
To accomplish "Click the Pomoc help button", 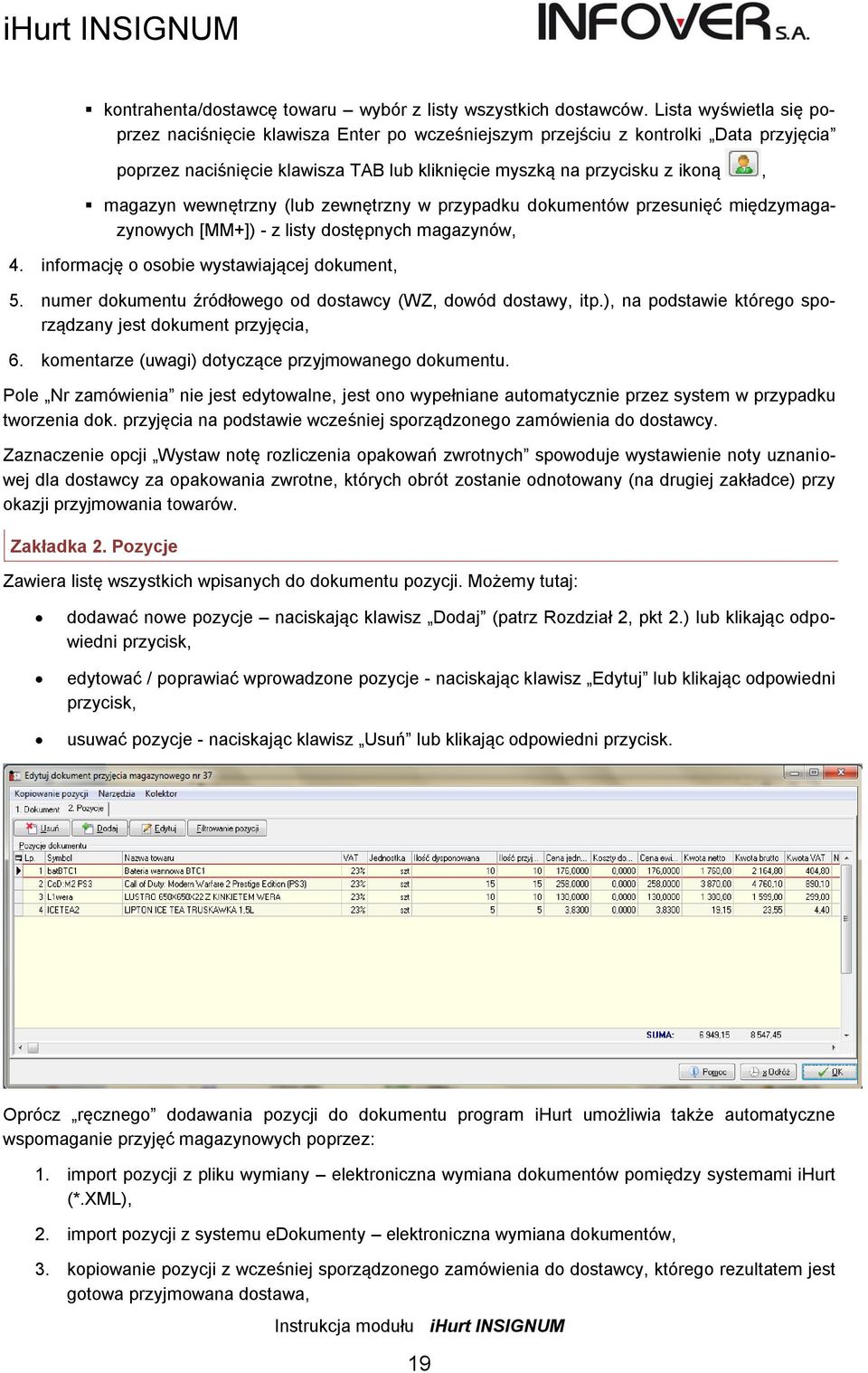I will [706, 1072].
